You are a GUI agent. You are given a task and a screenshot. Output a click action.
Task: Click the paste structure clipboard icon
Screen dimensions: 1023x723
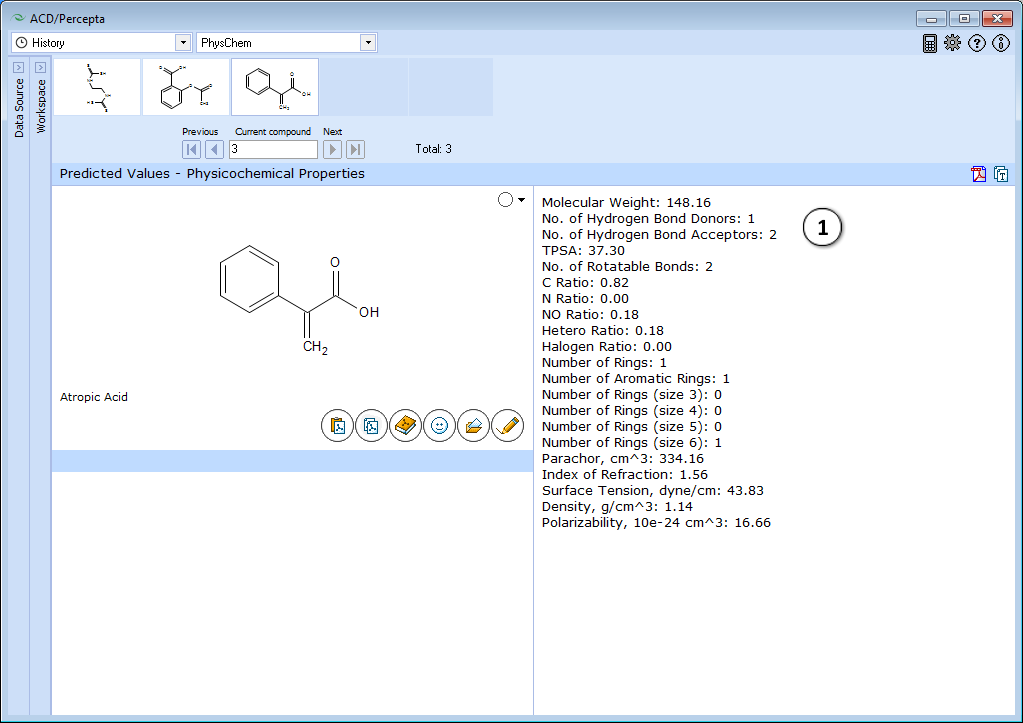(x=338, y=426)
